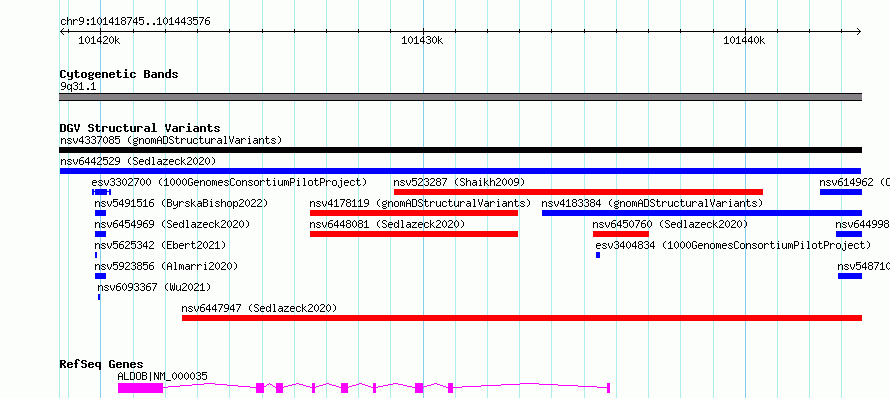The image size is (890, 398).
Task: Open nsv523287 (Shaikh2009) label
Action: [x=459, y=182]
